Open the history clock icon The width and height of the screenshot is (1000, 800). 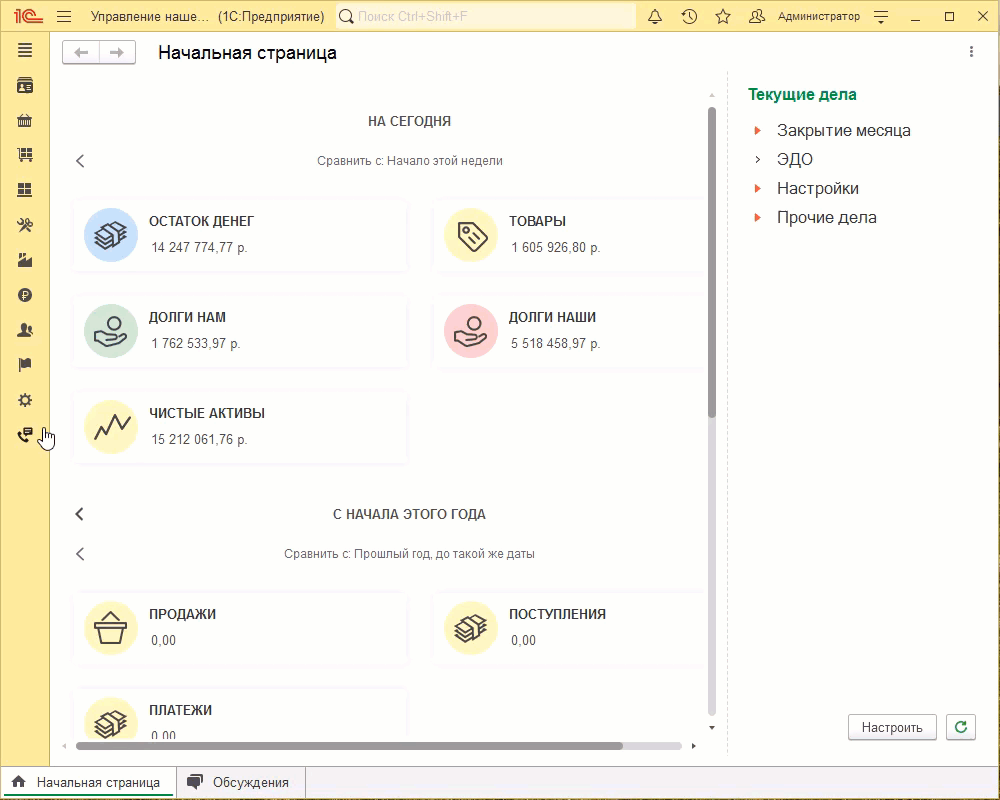(689, 17)
